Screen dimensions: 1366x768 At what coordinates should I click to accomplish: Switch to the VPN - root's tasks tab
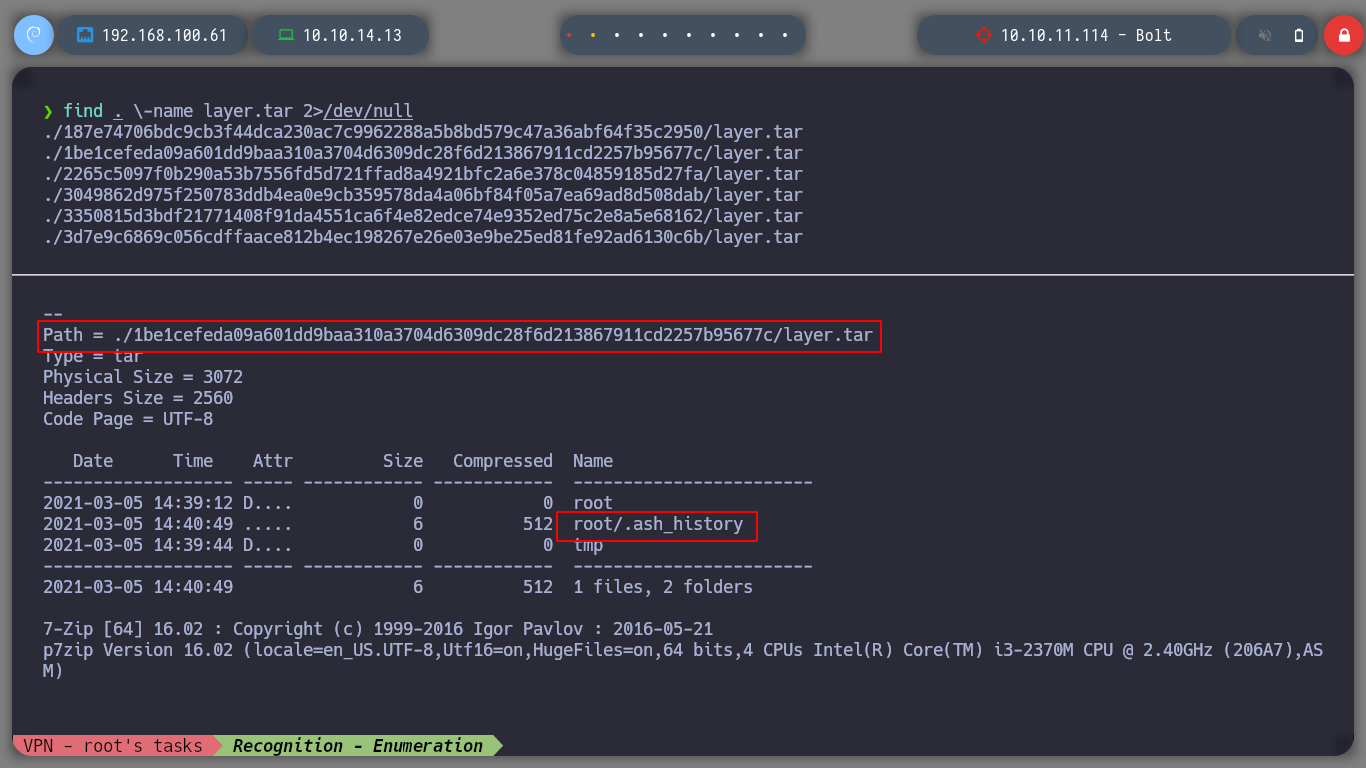click(112, 746)
